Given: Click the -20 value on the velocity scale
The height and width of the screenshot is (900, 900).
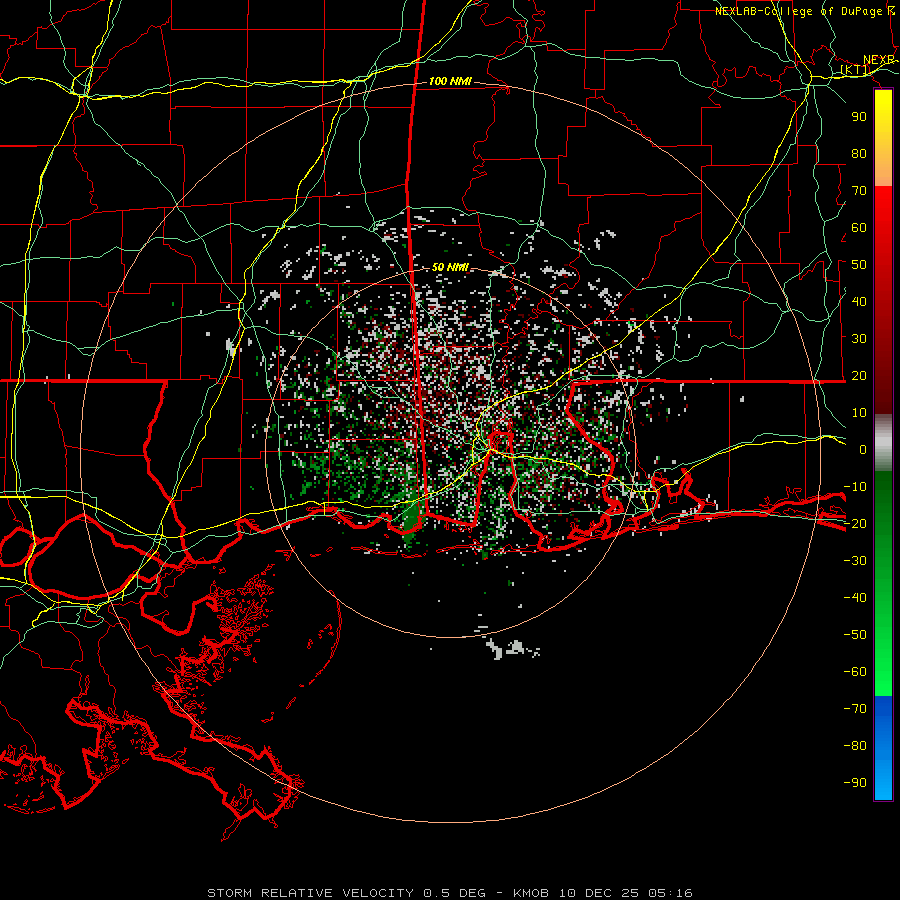Looking at the screenshot, I should [855, 523].
